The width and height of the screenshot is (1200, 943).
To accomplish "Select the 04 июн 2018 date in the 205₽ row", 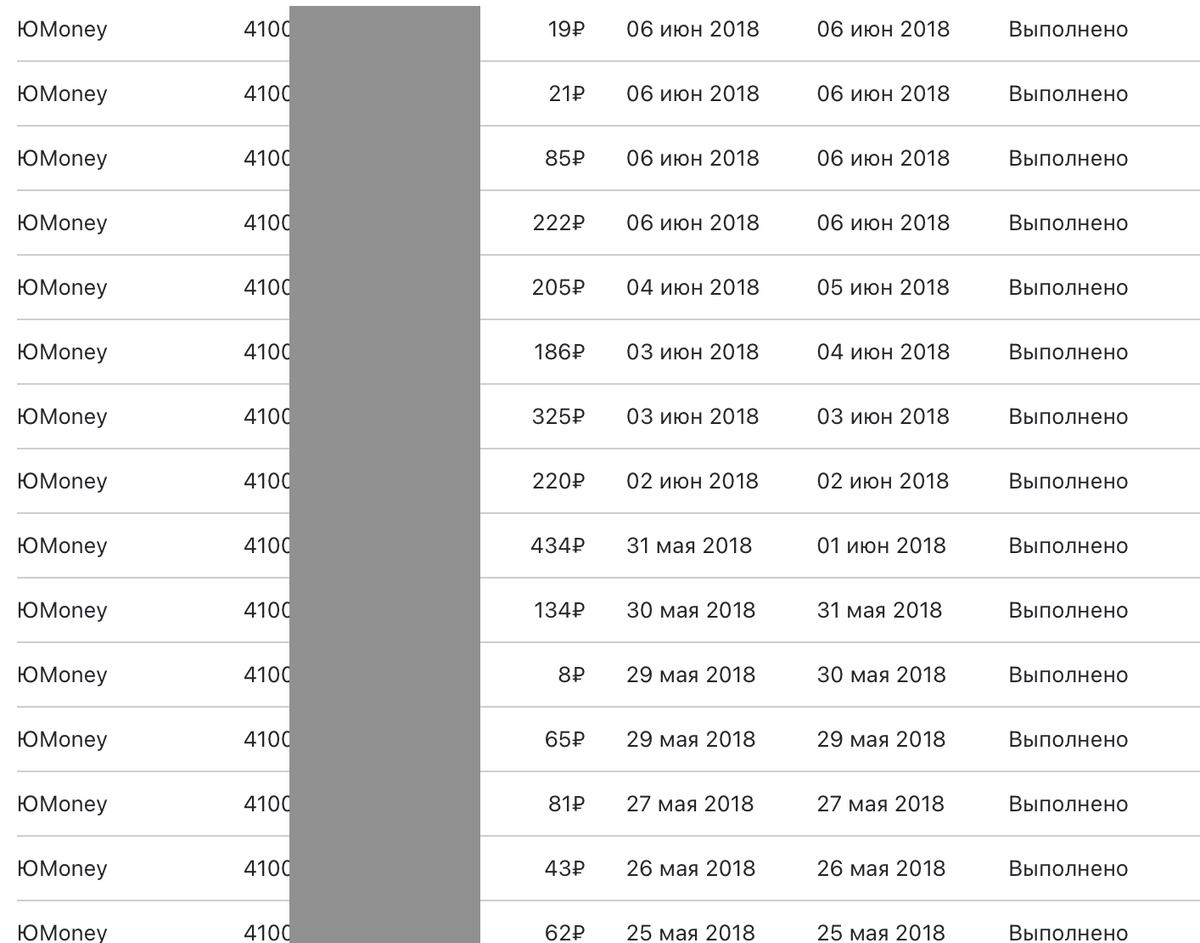I will click(693, 288).
